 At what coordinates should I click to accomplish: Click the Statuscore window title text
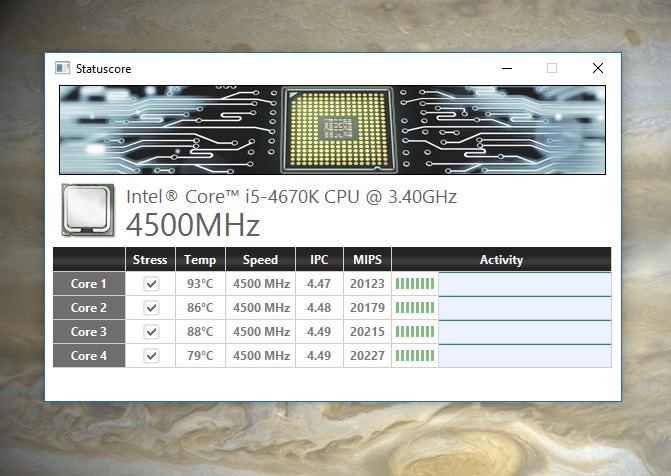[104, 69]
